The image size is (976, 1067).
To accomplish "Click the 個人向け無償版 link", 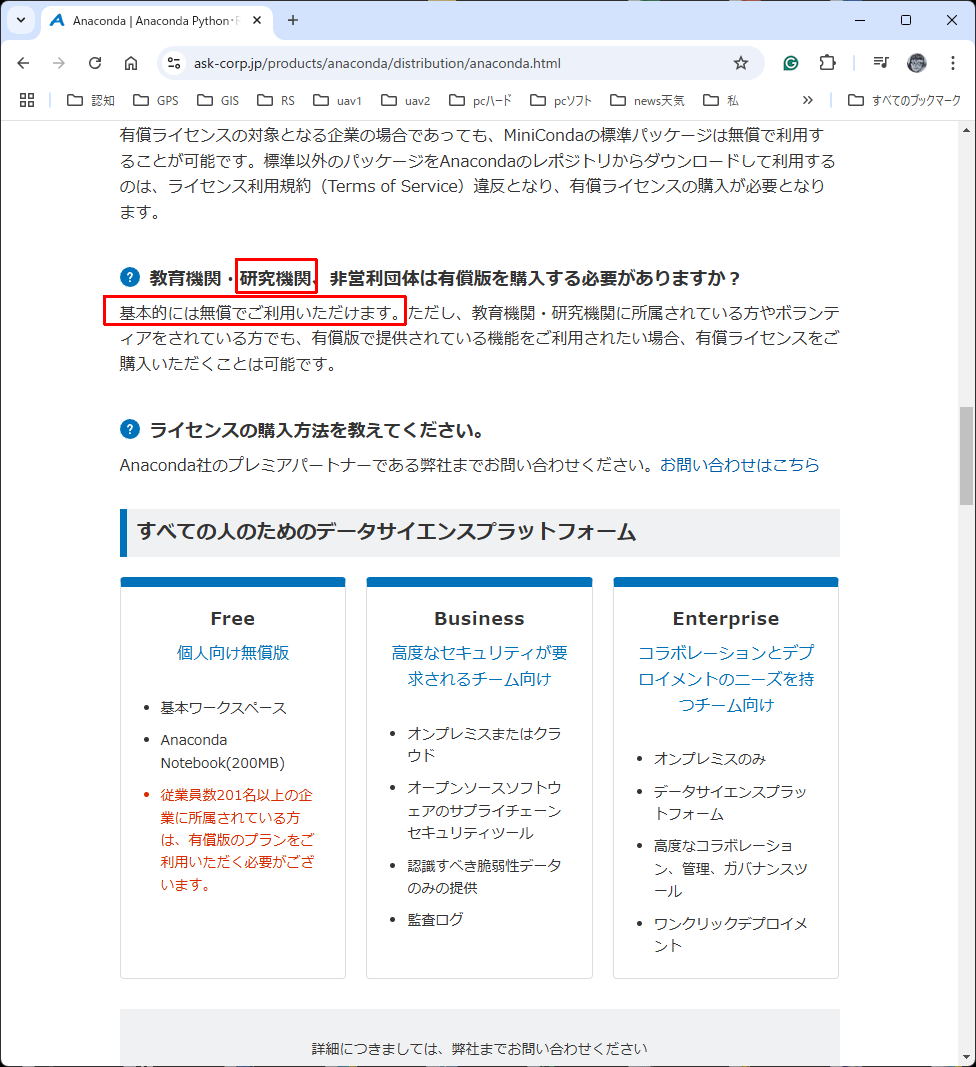I will (233, 653).
